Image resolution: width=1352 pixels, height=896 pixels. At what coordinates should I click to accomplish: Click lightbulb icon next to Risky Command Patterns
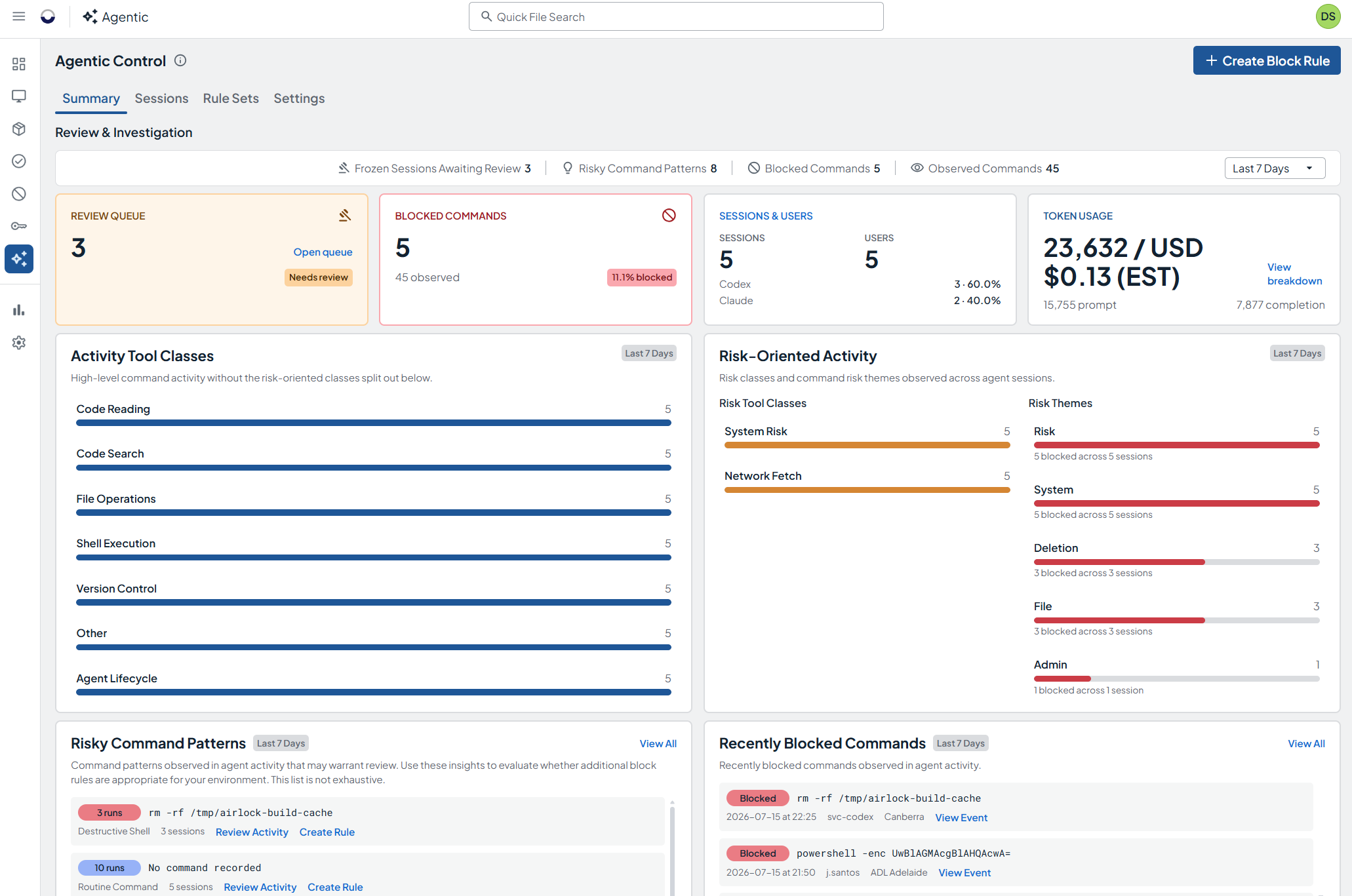coord(568,168)
